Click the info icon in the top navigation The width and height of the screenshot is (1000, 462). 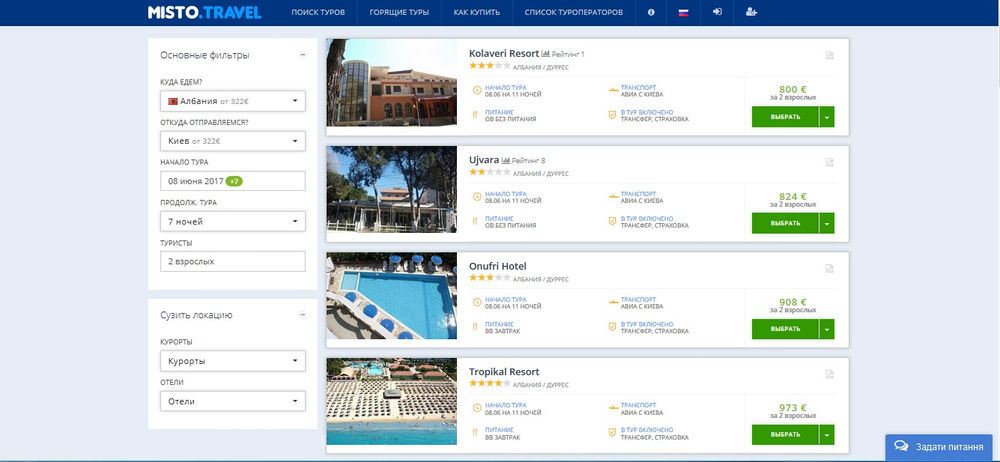651,13
